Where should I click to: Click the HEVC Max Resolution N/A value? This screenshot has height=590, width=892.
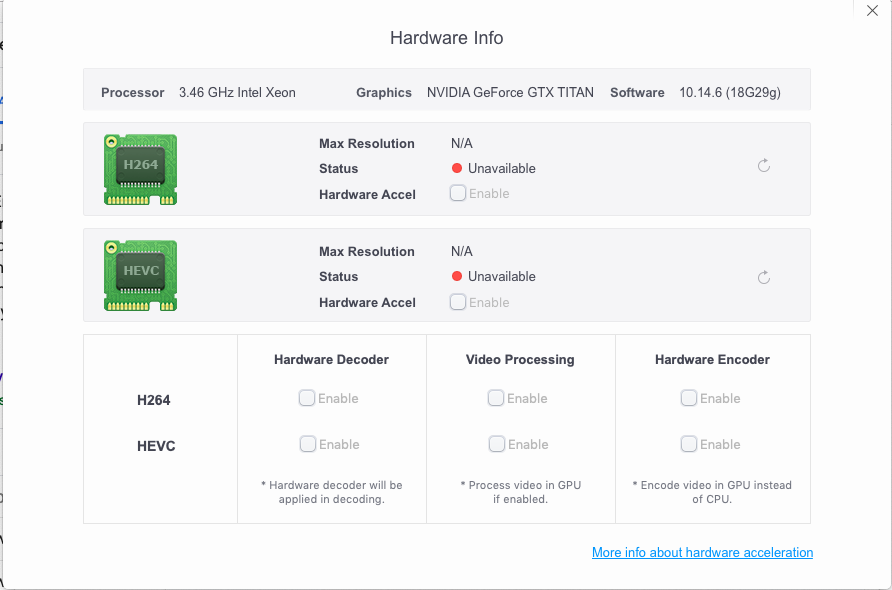pyautogui.click(x=461, y=251)
